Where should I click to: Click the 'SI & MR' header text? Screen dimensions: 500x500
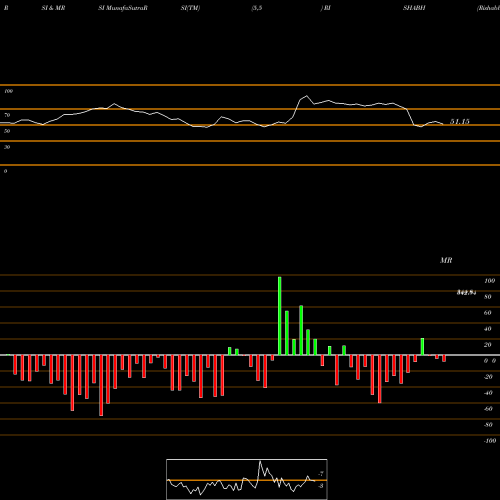point(53,8)
